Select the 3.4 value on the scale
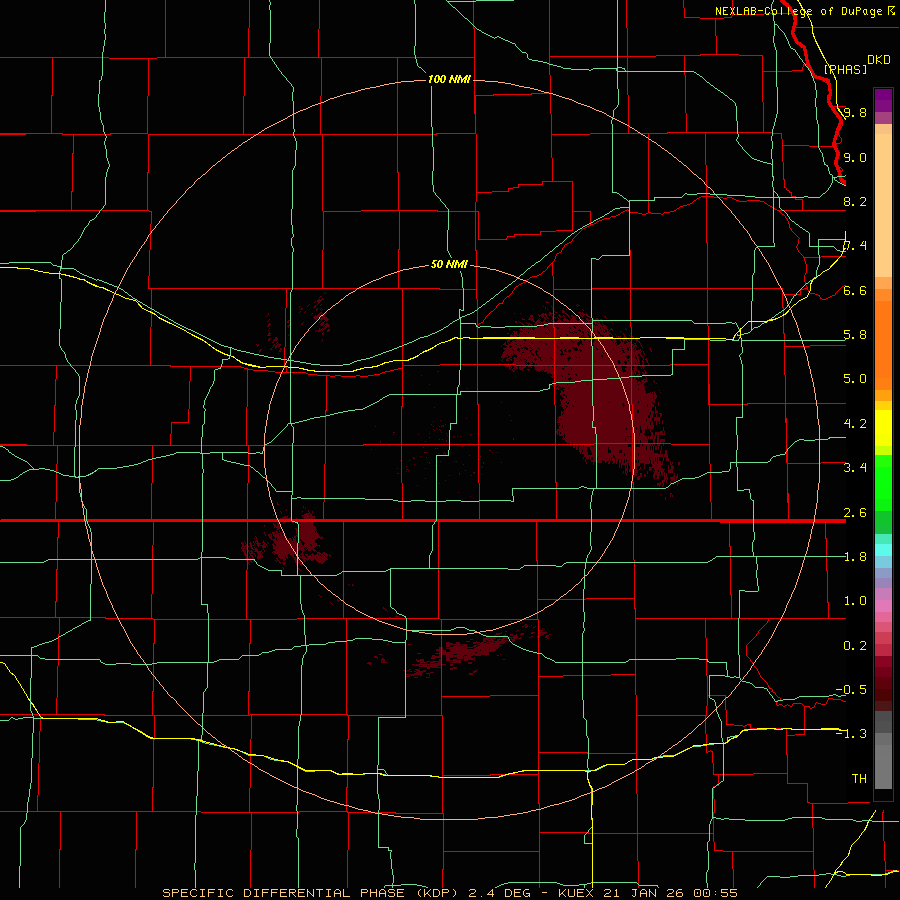The image size is (900, 900). (x=855, y=468)
